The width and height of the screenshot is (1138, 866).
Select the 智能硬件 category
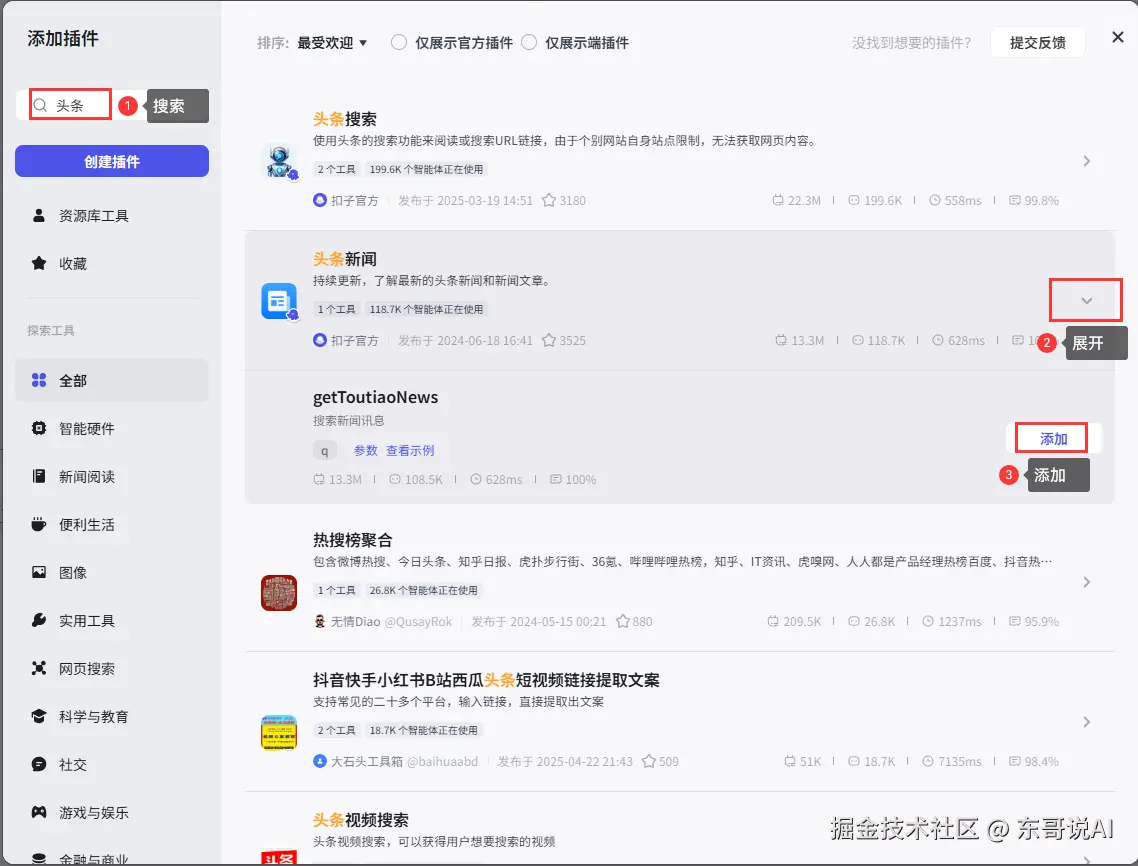point(112,428)
